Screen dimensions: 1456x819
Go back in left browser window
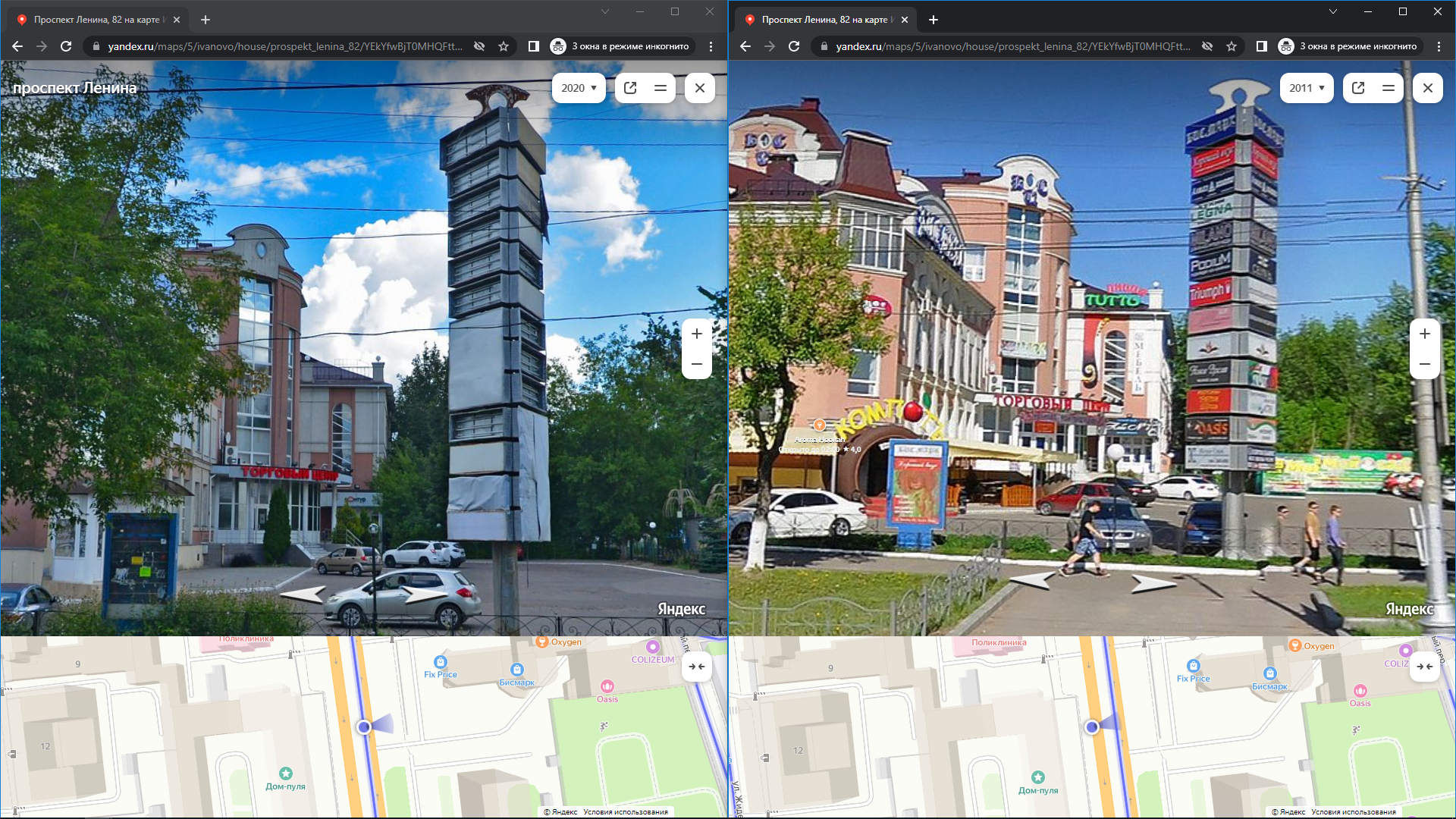(17, 46)
